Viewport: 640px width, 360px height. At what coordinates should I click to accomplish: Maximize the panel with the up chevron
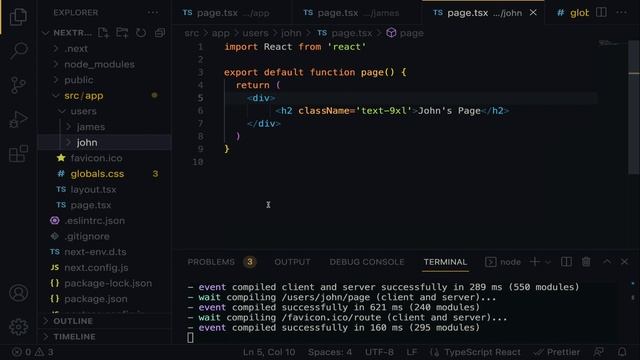pyautogui.click(x=607, y=262)
